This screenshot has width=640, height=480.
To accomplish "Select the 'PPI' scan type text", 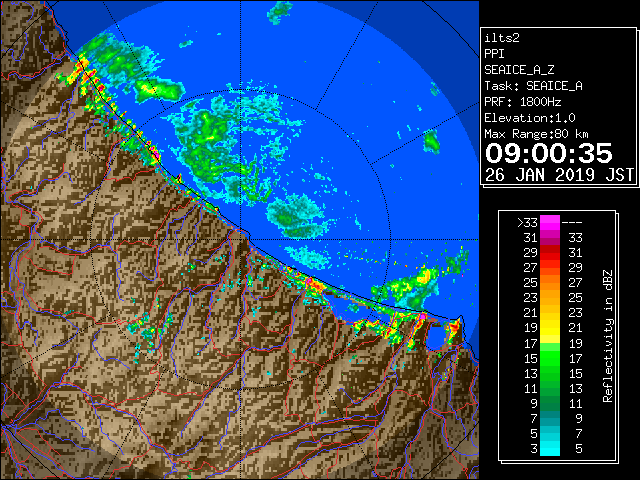I will [494, 54].
